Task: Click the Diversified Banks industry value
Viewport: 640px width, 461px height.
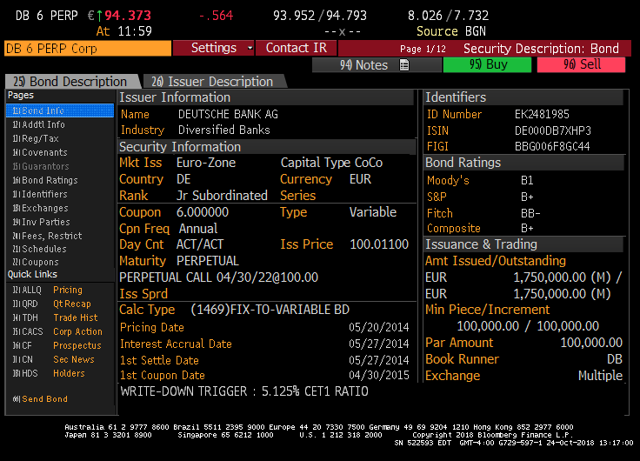Action: [224, 130]
